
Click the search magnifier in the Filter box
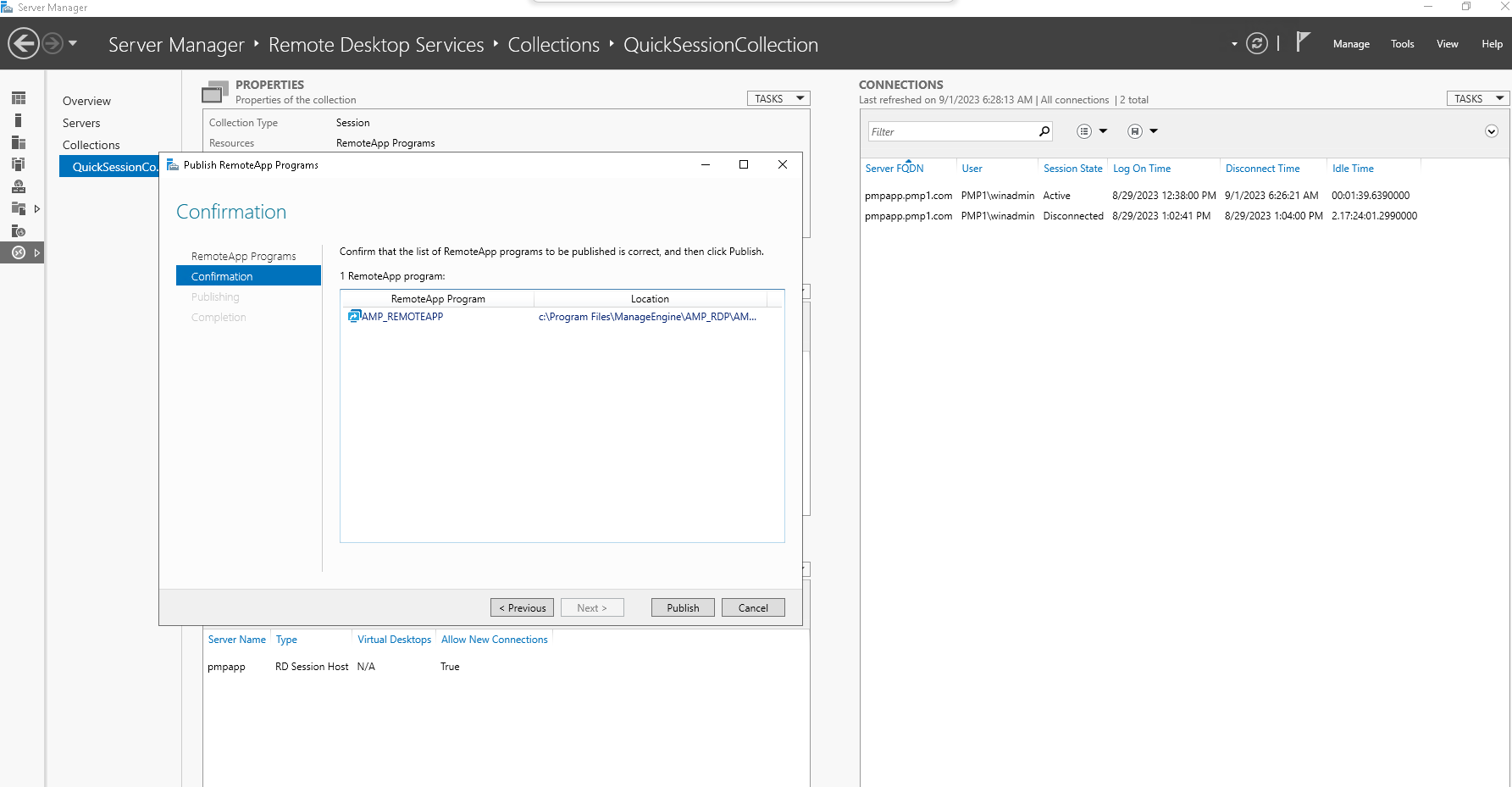pyautogui.click(x=1044, y=131)
